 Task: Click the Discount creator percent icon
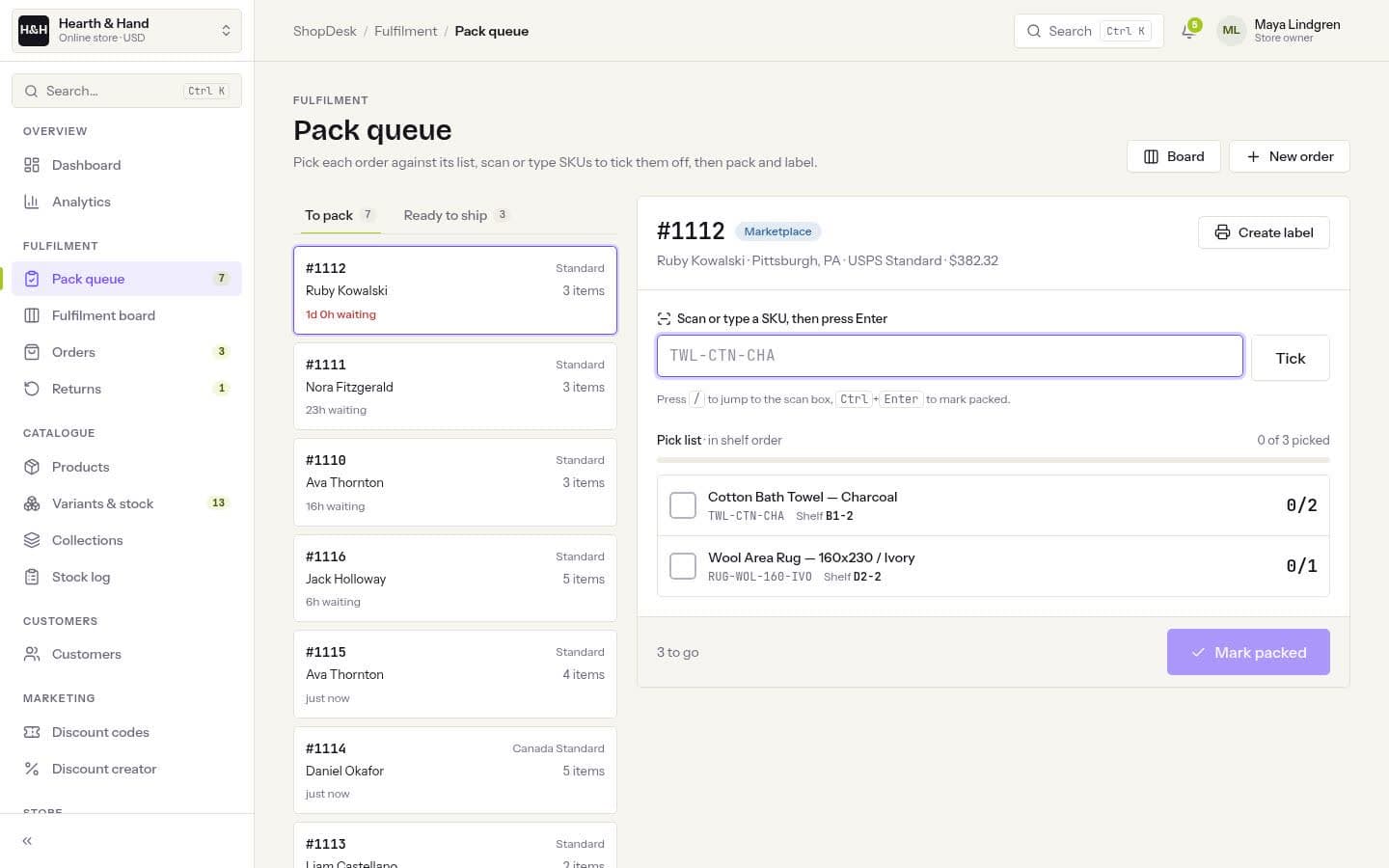(32, 769)
